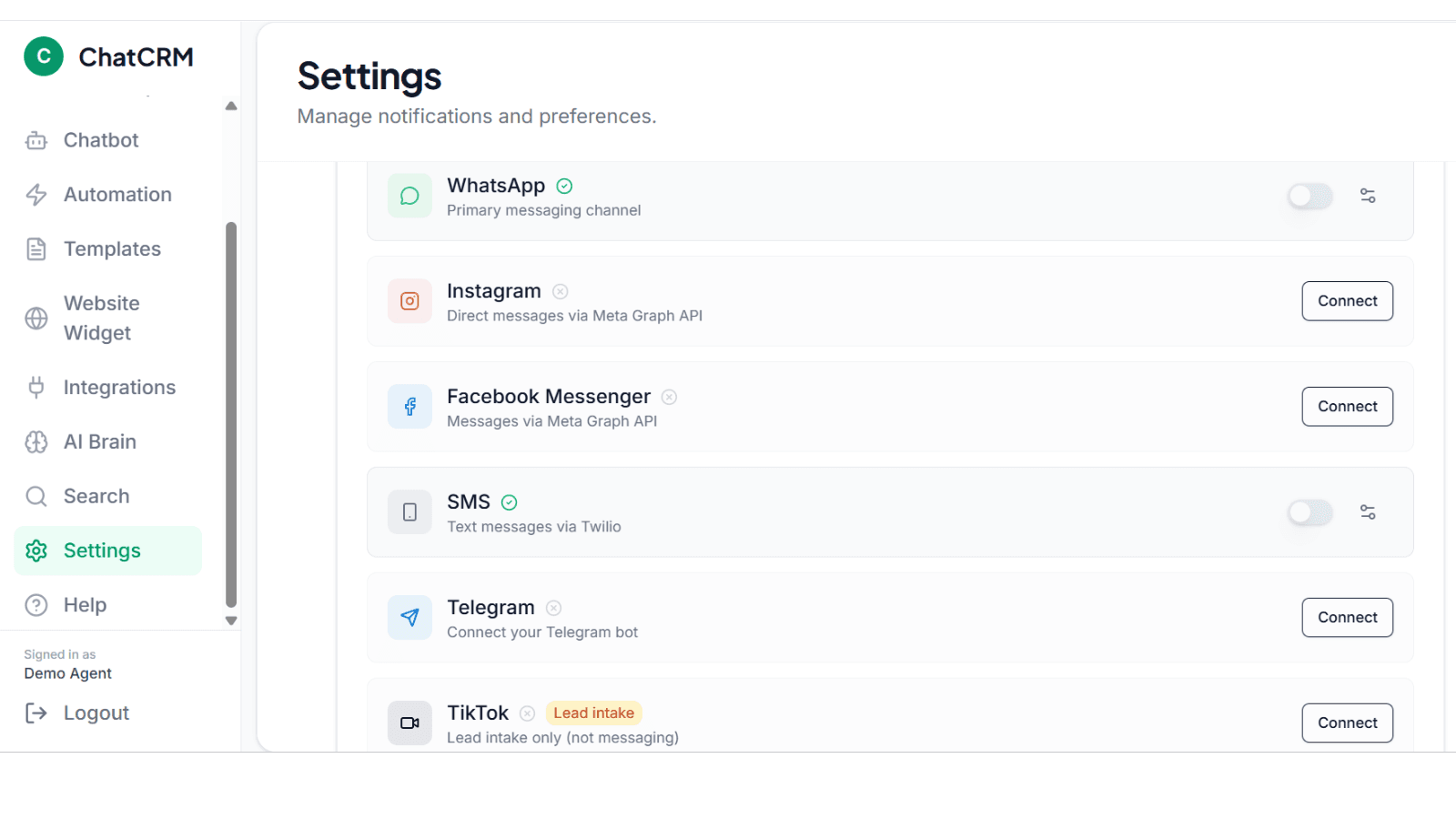Open SMS channel configuration options
Image resolution: width=1456 pixels, height=819 pixels.
coord(1368,511)
